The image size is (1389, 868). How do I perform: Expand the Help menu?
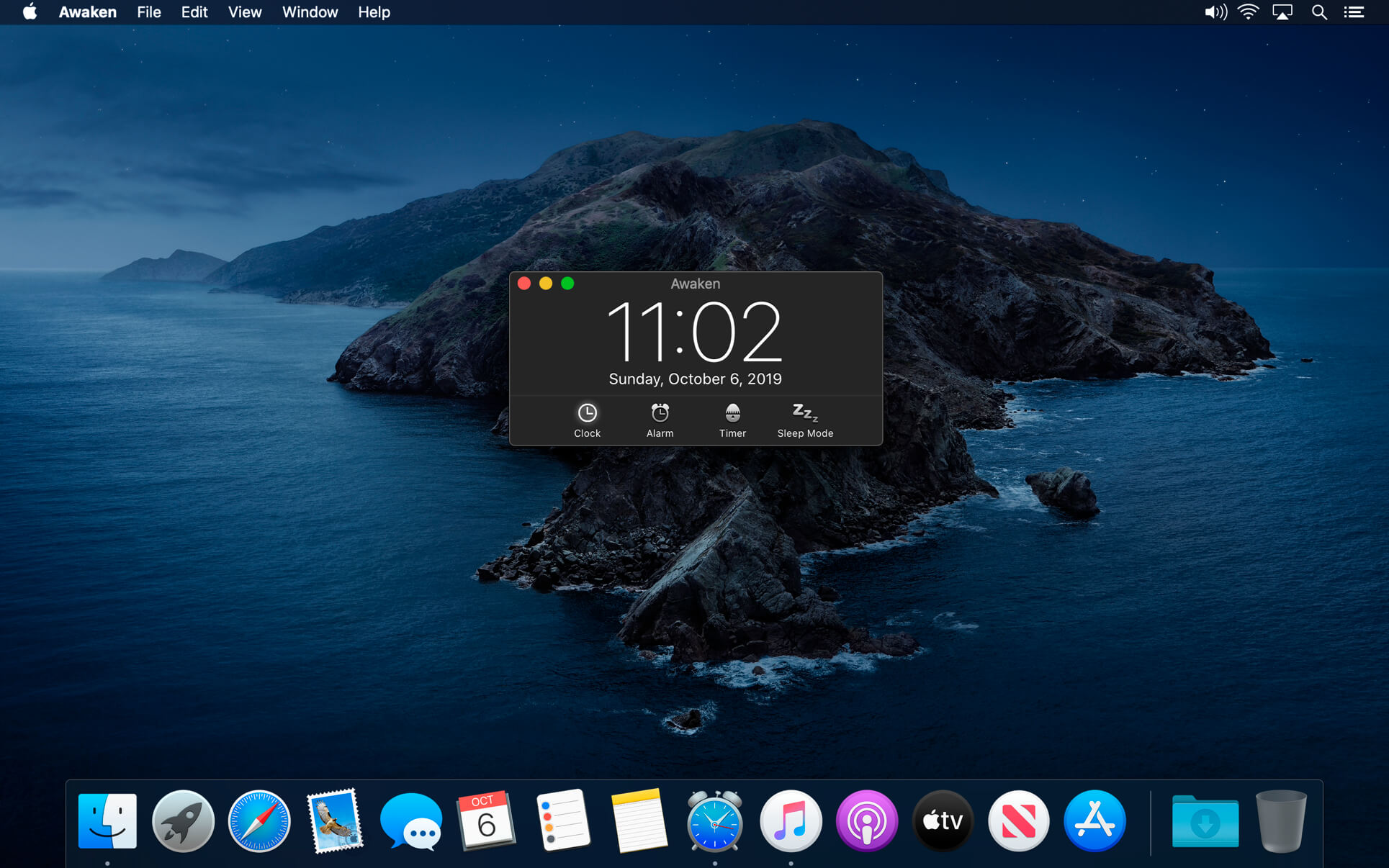tap(374, 12)
